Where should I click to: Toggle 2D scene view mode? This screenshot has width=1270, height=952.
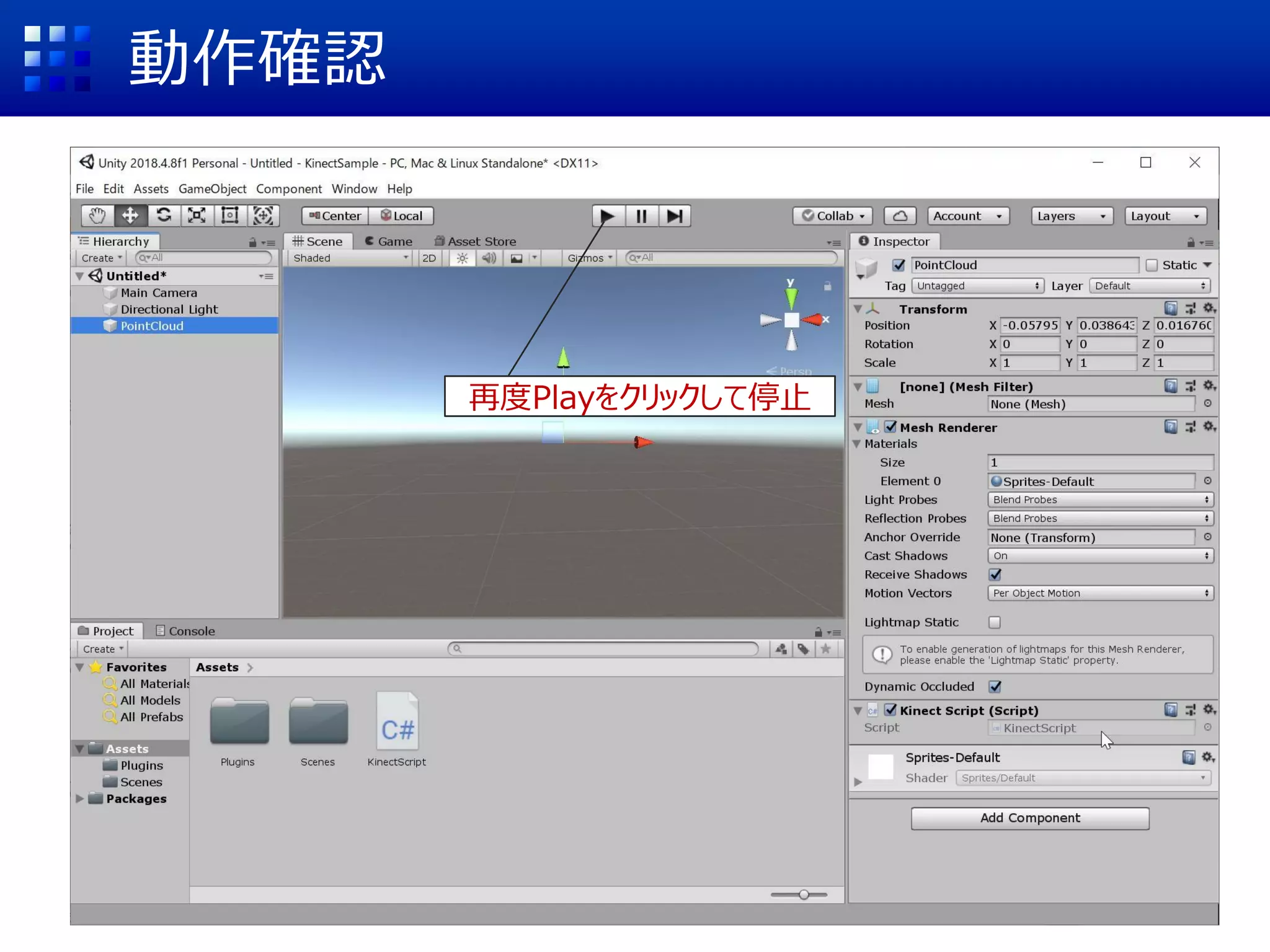[x=429, y=258]
